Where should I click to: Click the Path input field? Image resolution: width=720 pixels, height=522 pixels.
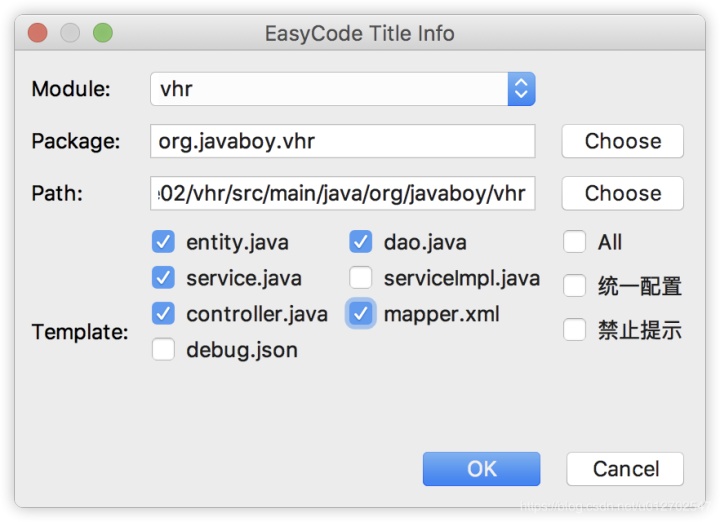343,193
